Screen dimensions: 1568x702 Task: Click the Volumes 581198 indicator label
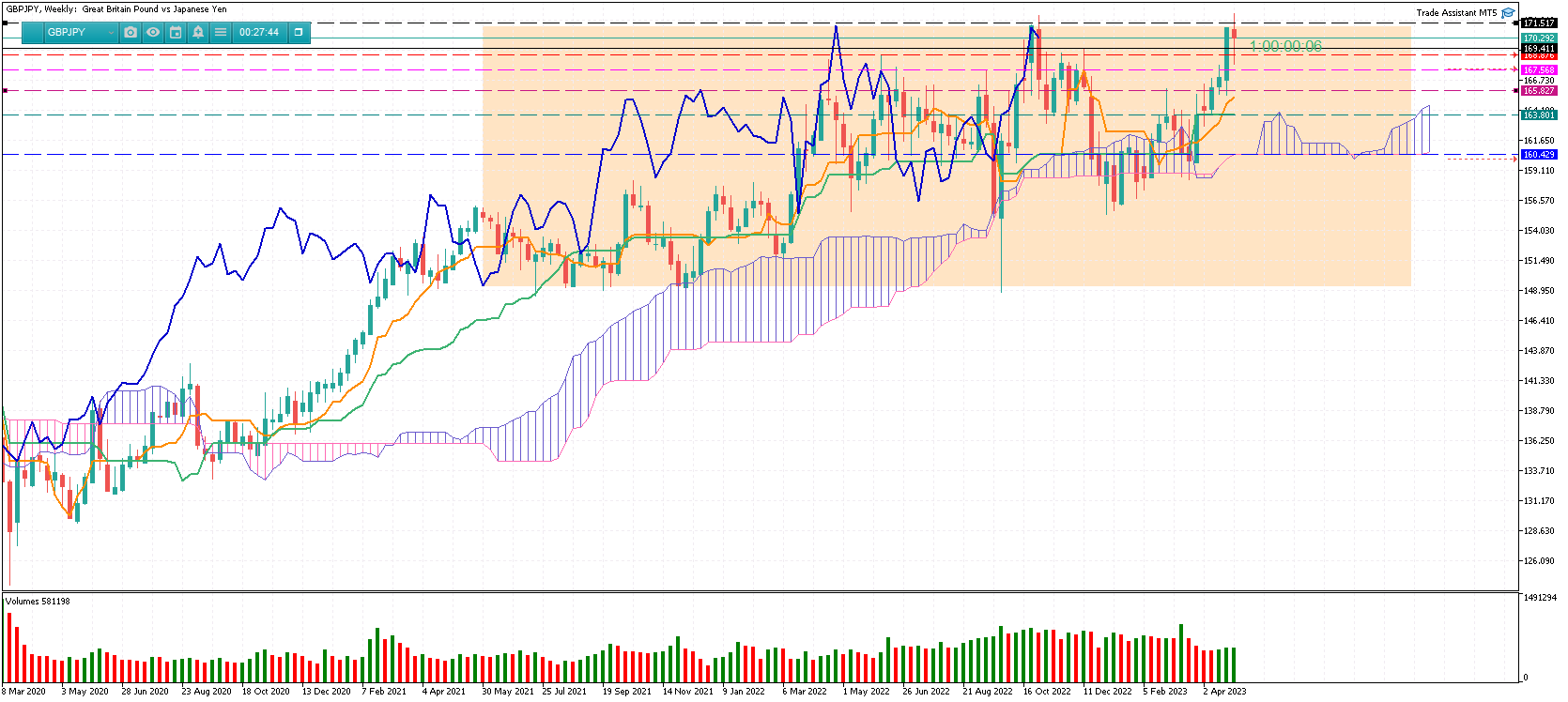coord(38,602)
